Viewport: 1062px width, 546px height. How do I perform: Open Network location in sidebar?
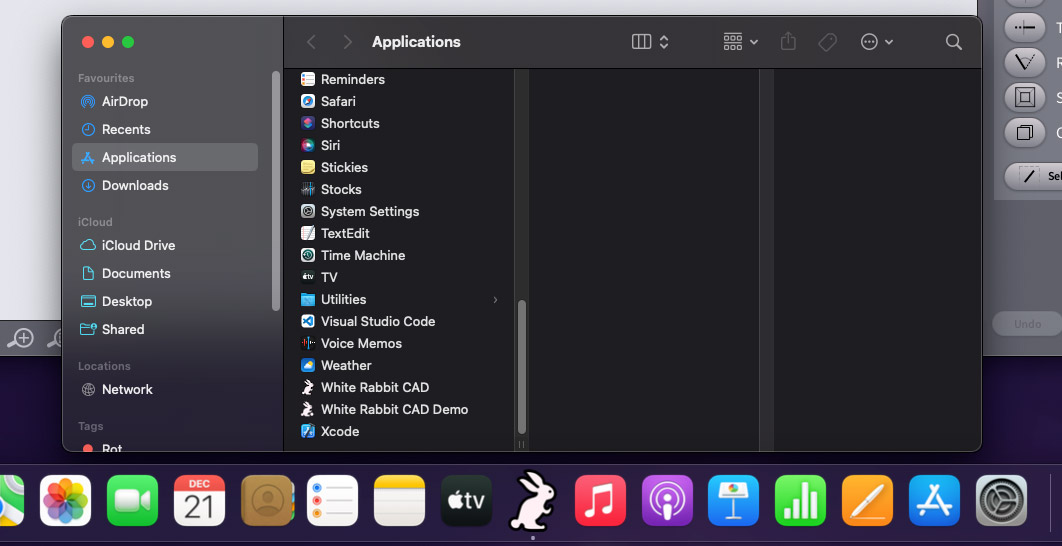point(165,390)
